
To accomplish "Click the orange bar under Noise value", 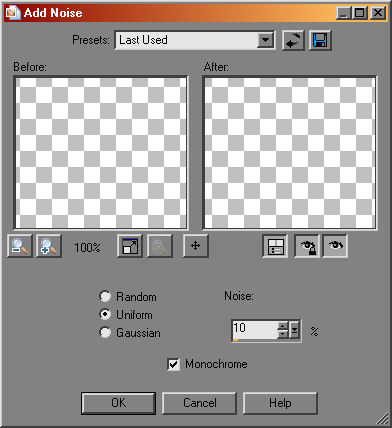I will (x=235, y=340).
